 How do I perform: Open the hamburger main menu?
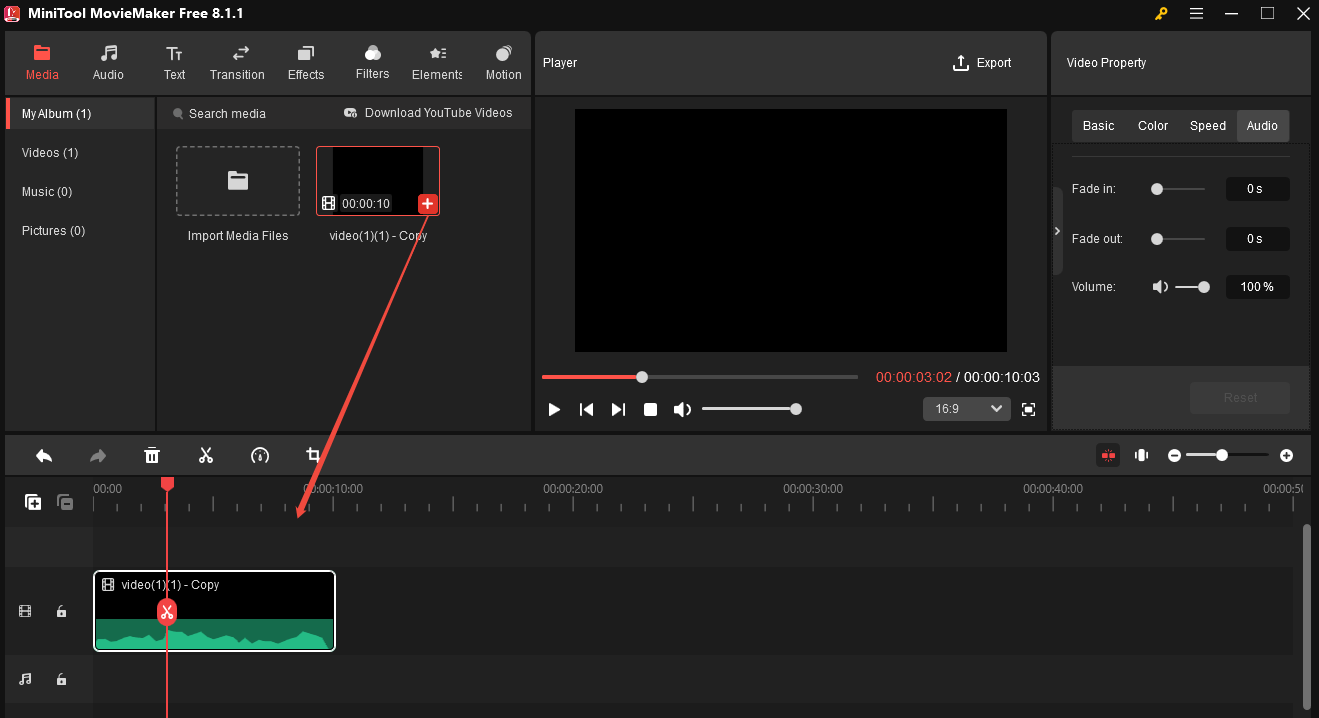point(1196,13)
